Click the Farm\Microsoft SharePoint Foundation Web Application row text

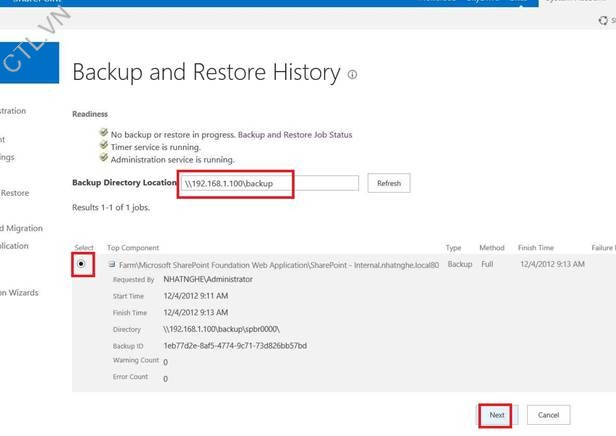tap(279, 265)
